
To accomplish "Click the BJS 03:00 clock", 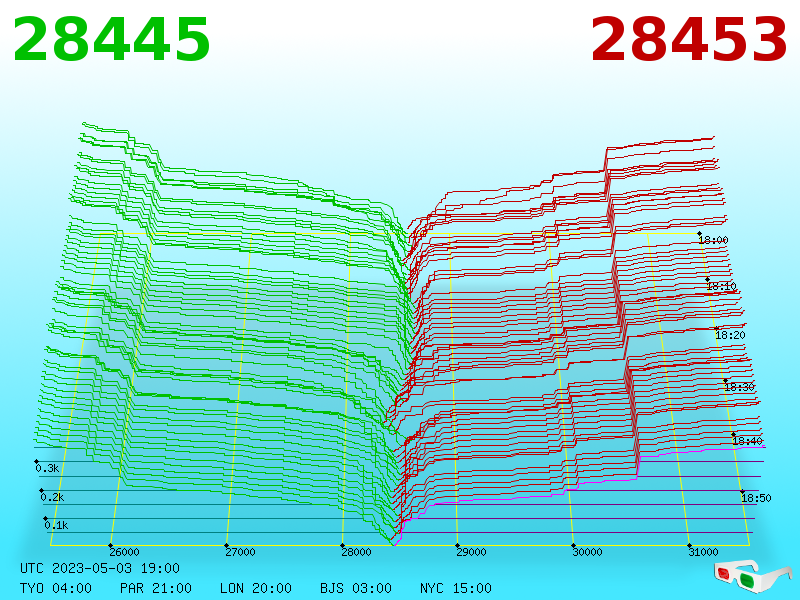I will click(356, 588).
